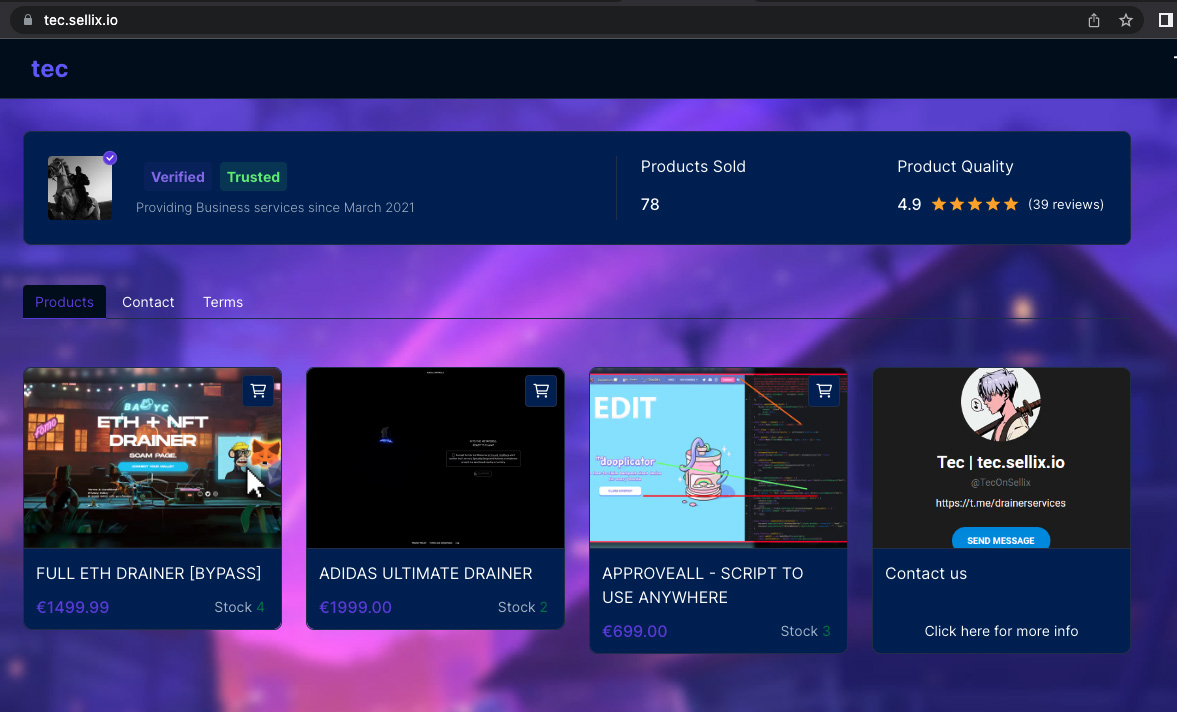Click the APPROVEALL product thumbnail
Viewport: 1177px width, 712px height.
click(718, 456)
